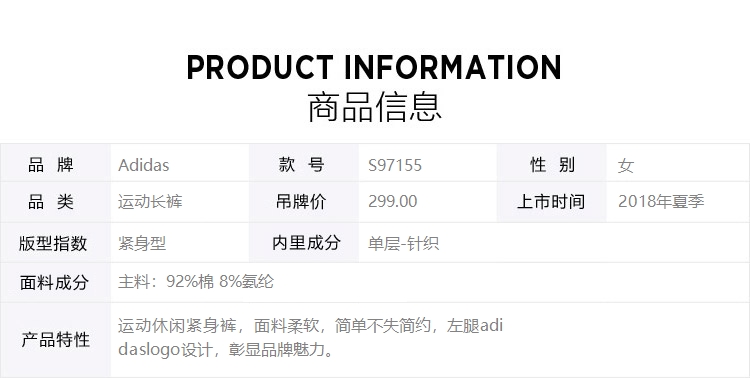Click the Adidas brand value

point(143,165)
